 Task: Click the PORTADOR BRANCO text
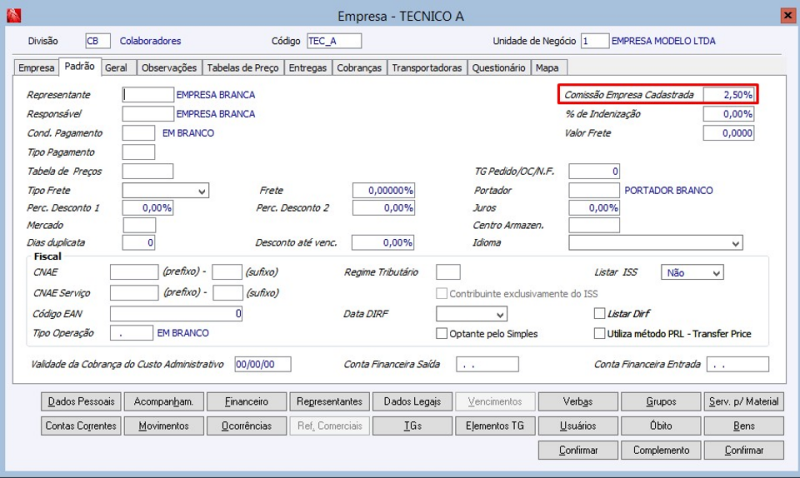tap(669, 190)
